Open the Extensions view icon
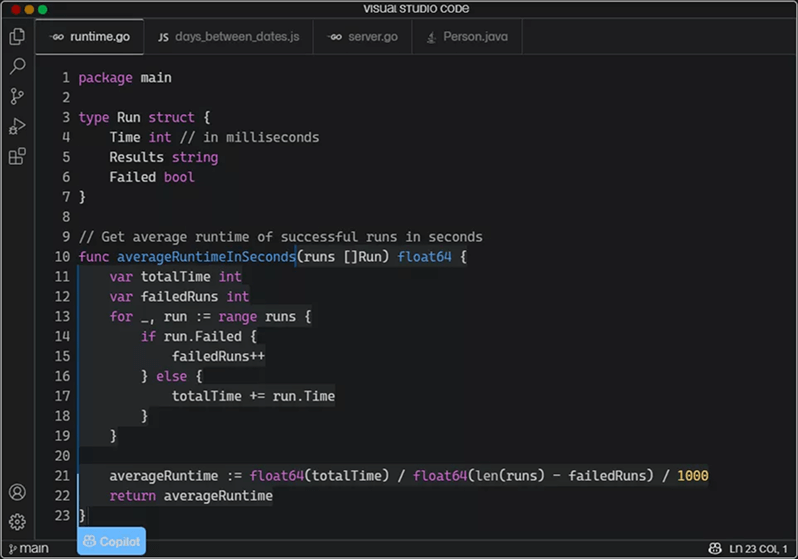 coord(17,157)
